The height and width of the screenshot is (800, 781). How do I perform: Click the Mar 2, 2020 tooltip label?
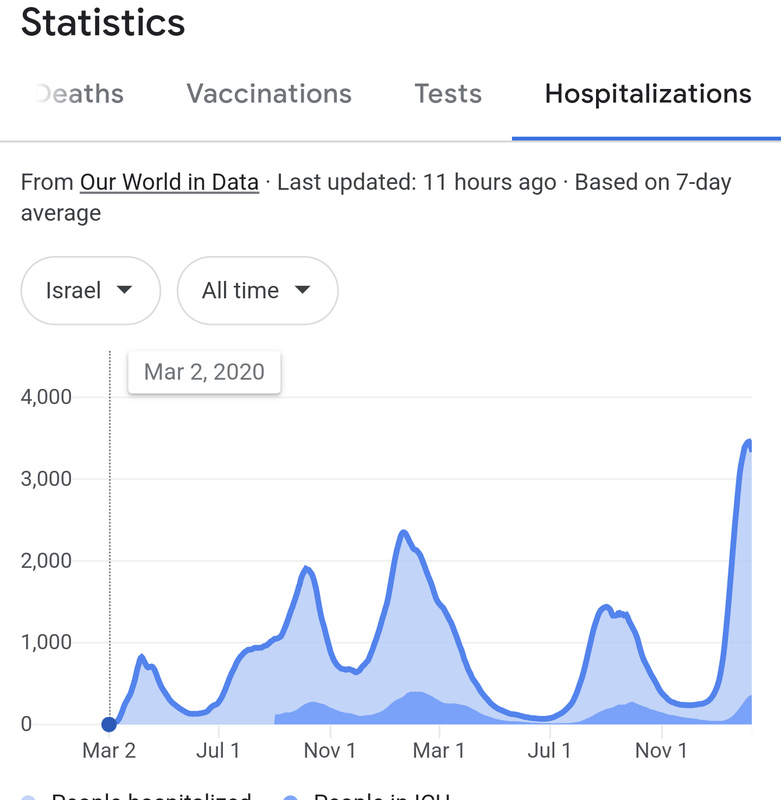[204, 372]
